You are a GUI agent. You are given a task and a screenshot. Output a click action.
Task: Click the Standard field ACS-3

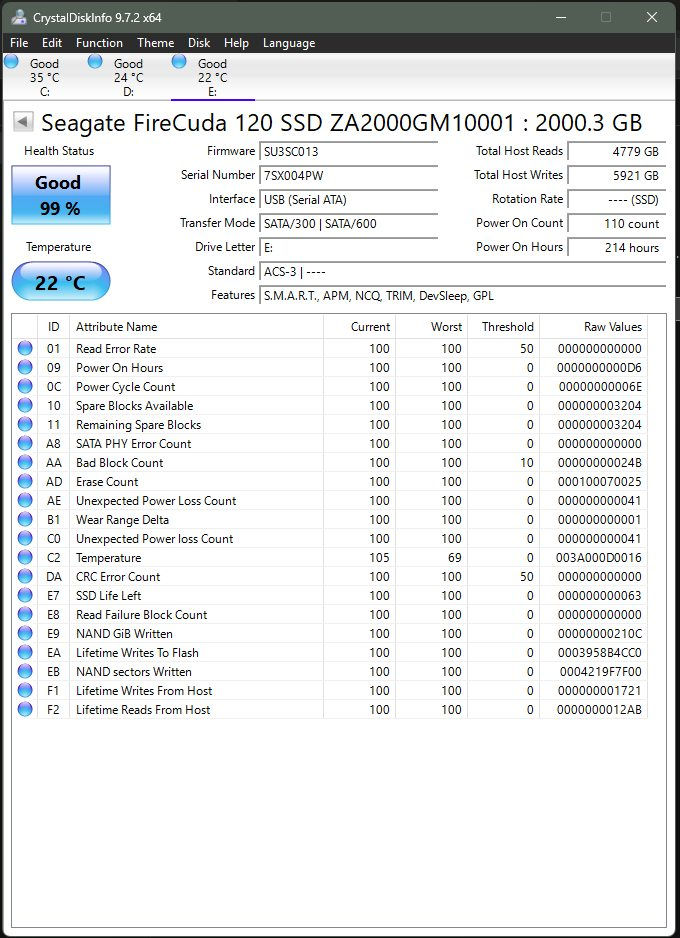click(462, 272)
